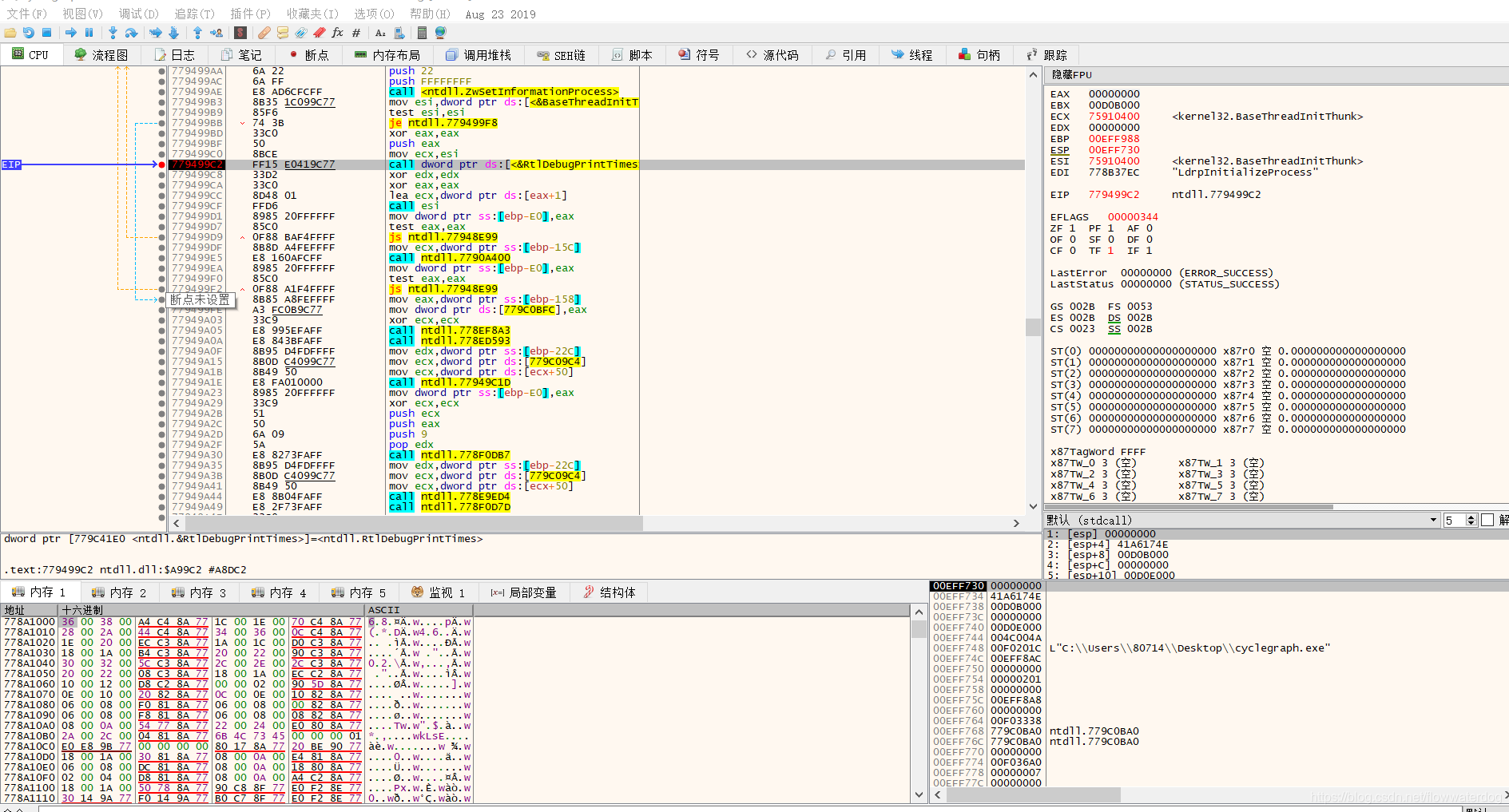Toggle breakpoint bullet at address 77949A44
1509x812 pixels.
[x=162, y=497]
